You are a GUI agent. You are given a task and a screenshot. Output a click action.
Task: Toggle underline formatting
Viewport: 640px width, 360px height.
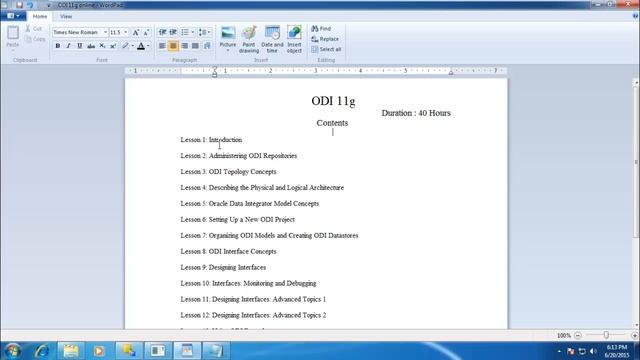[x=80, y=46]
